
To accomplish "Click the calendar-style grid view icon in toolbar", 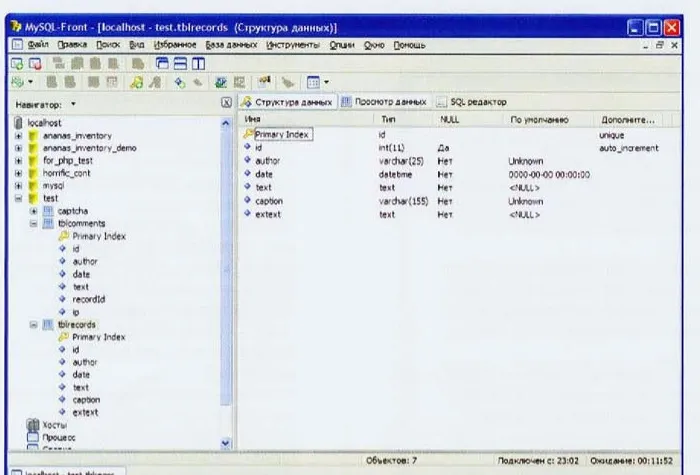I will 313,82.
